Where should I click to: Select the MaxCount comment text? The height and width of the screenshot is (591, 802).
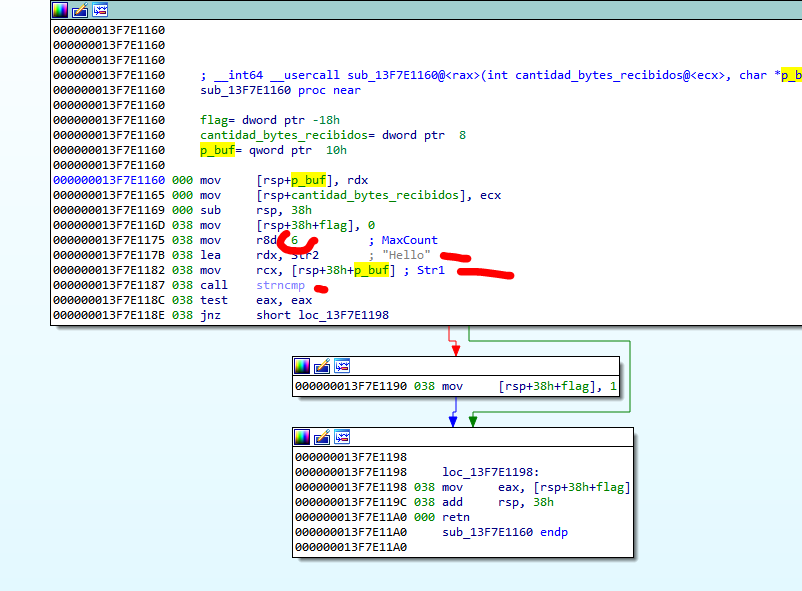point(410,240)
